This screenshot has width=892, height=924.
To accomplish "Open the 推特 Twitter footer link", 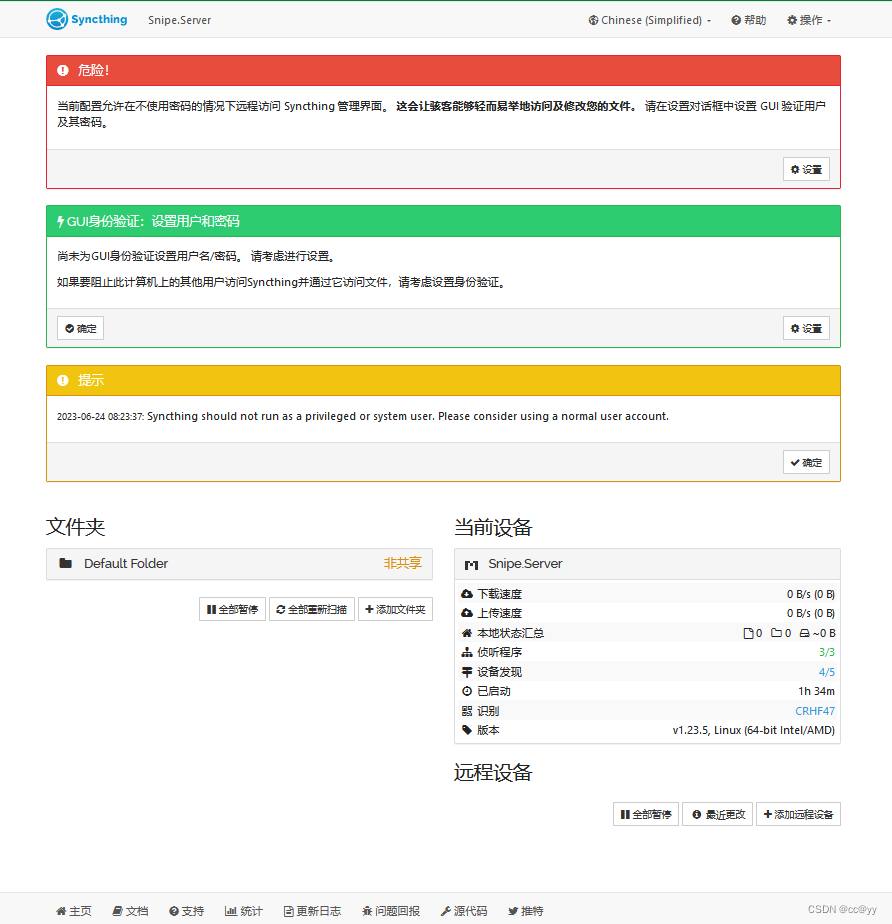I will (526, 911).
